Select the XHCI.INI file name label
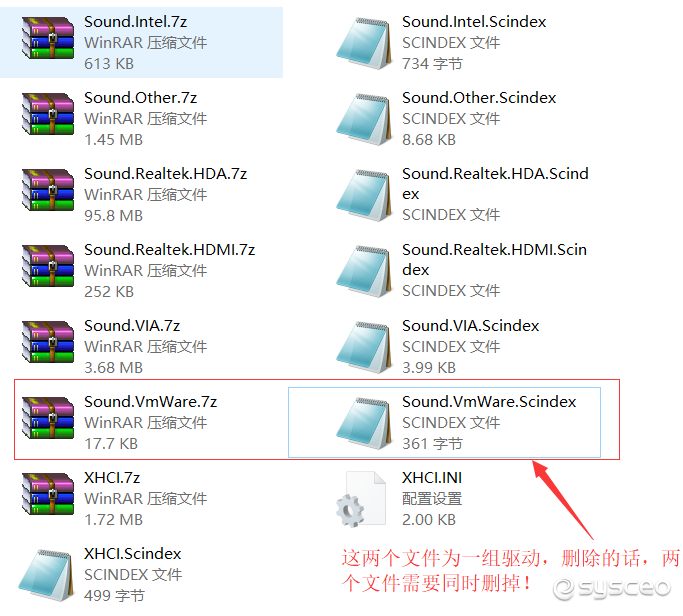This screenshot has width=683, height=616. (432, 478)
